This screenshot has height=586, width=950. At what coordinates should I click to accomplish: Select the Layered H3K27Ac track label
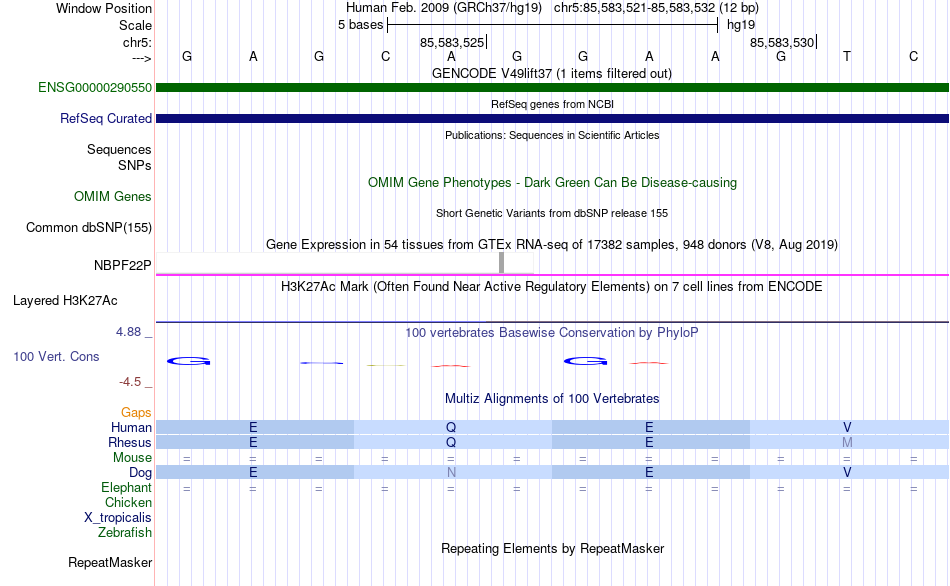65,301
